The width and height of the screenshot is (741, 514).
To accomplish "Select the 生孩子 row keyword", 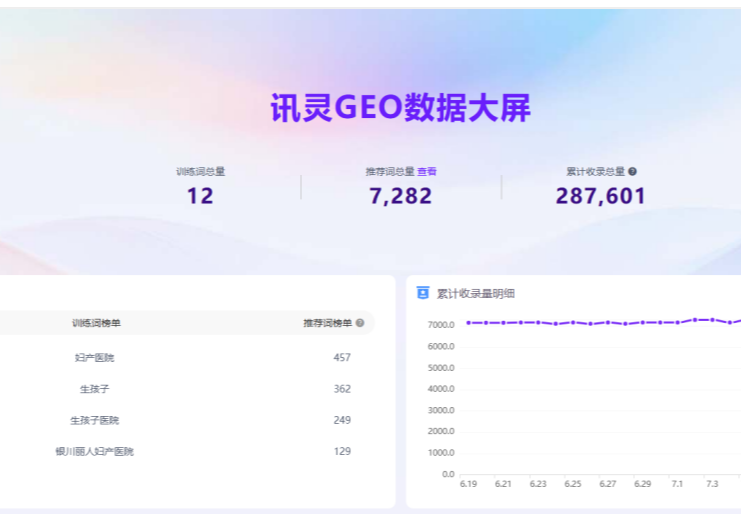I will coord(95,389).
